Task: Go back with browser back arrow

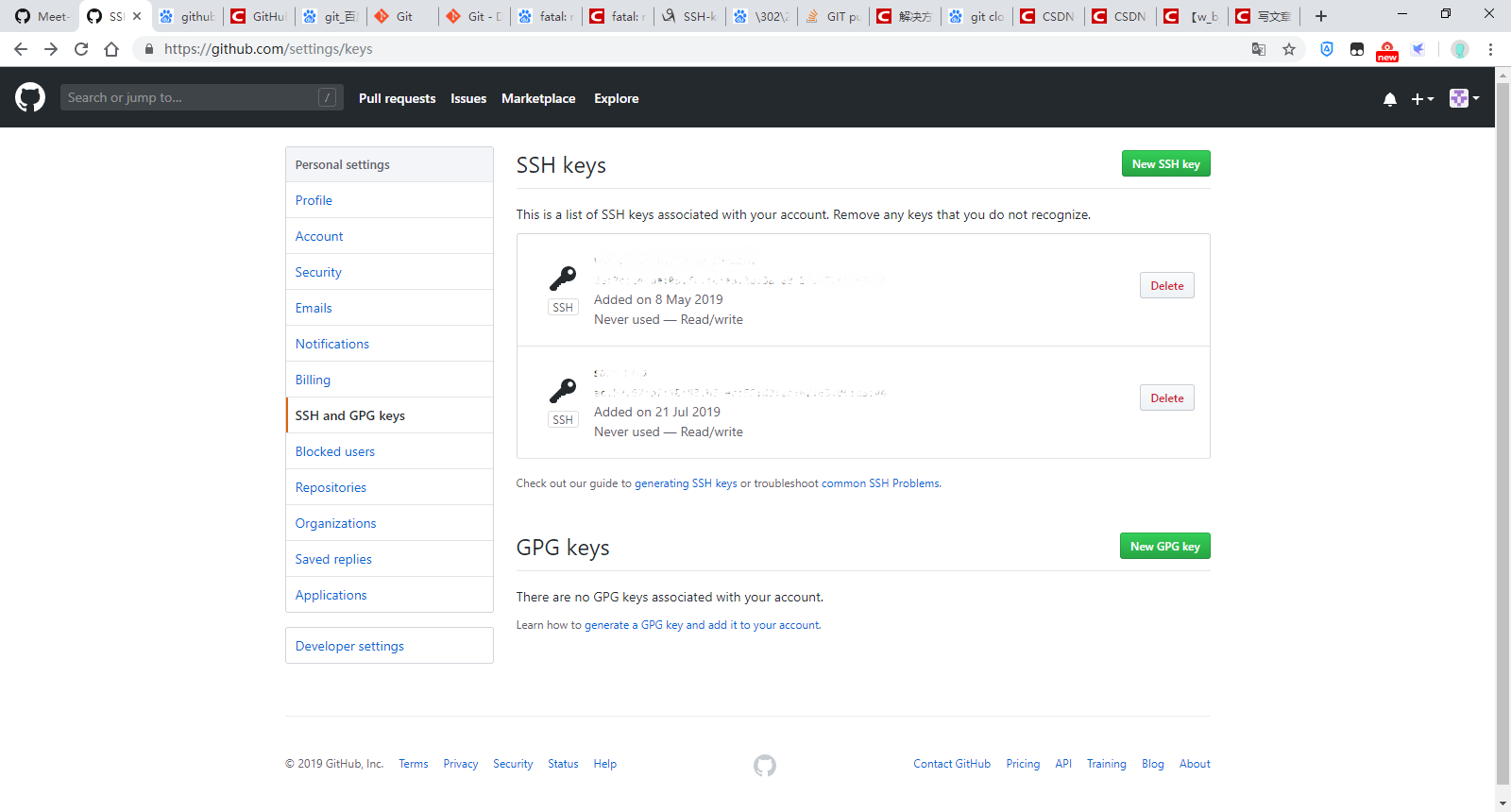Action: tap(21, 49)
